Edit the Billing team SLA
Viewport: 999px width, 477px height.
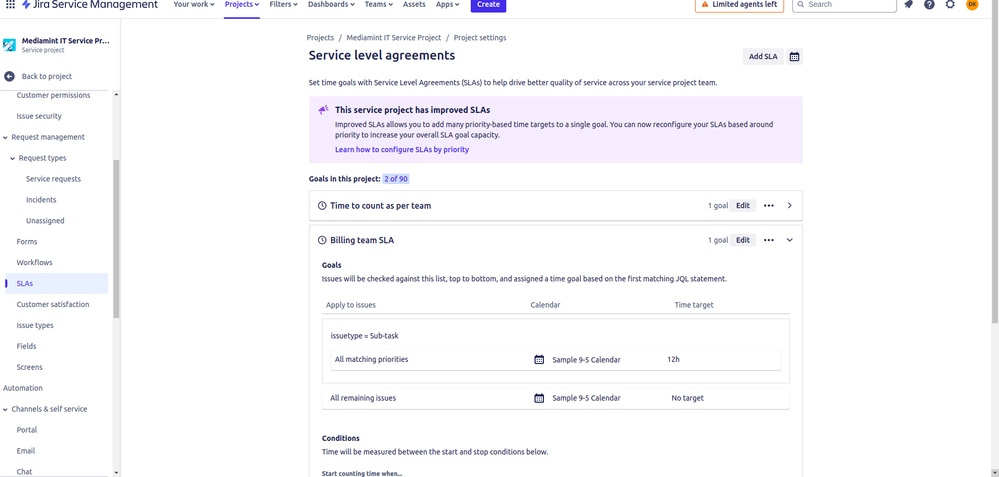click(x=743, y=240)
